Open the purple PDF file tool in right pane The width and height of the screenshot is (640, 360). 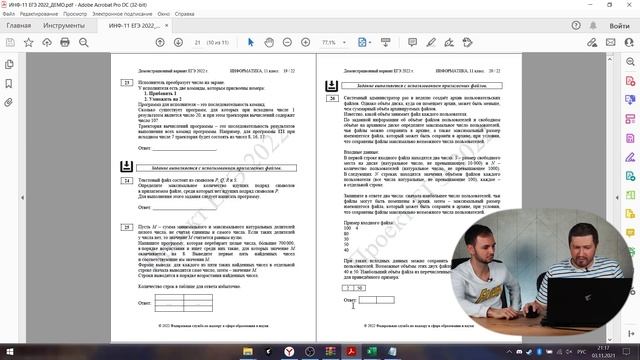point(630,138)
